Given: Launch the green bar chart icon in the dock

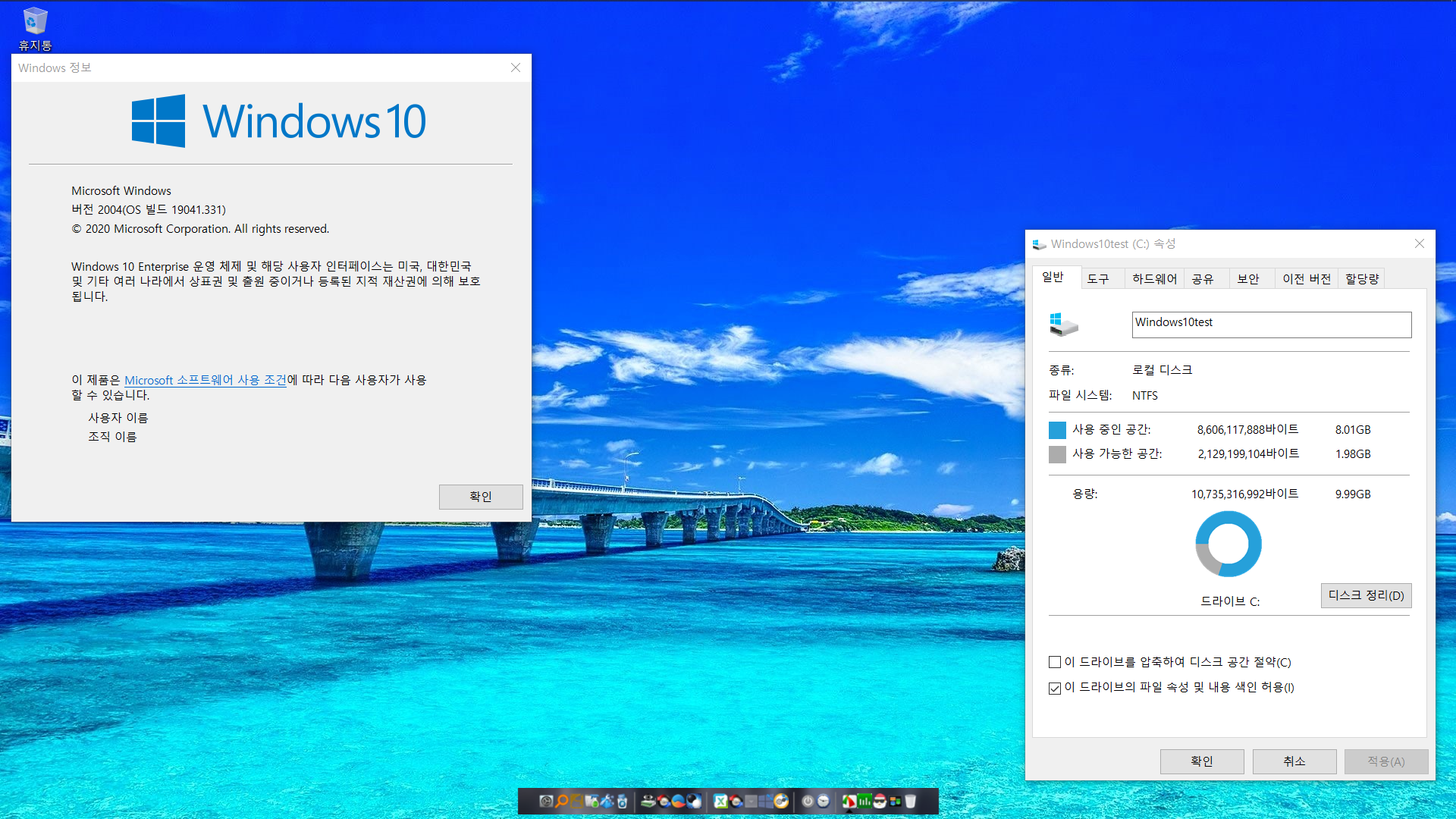Looking at the screenshot, I should (x=864, y=801).
